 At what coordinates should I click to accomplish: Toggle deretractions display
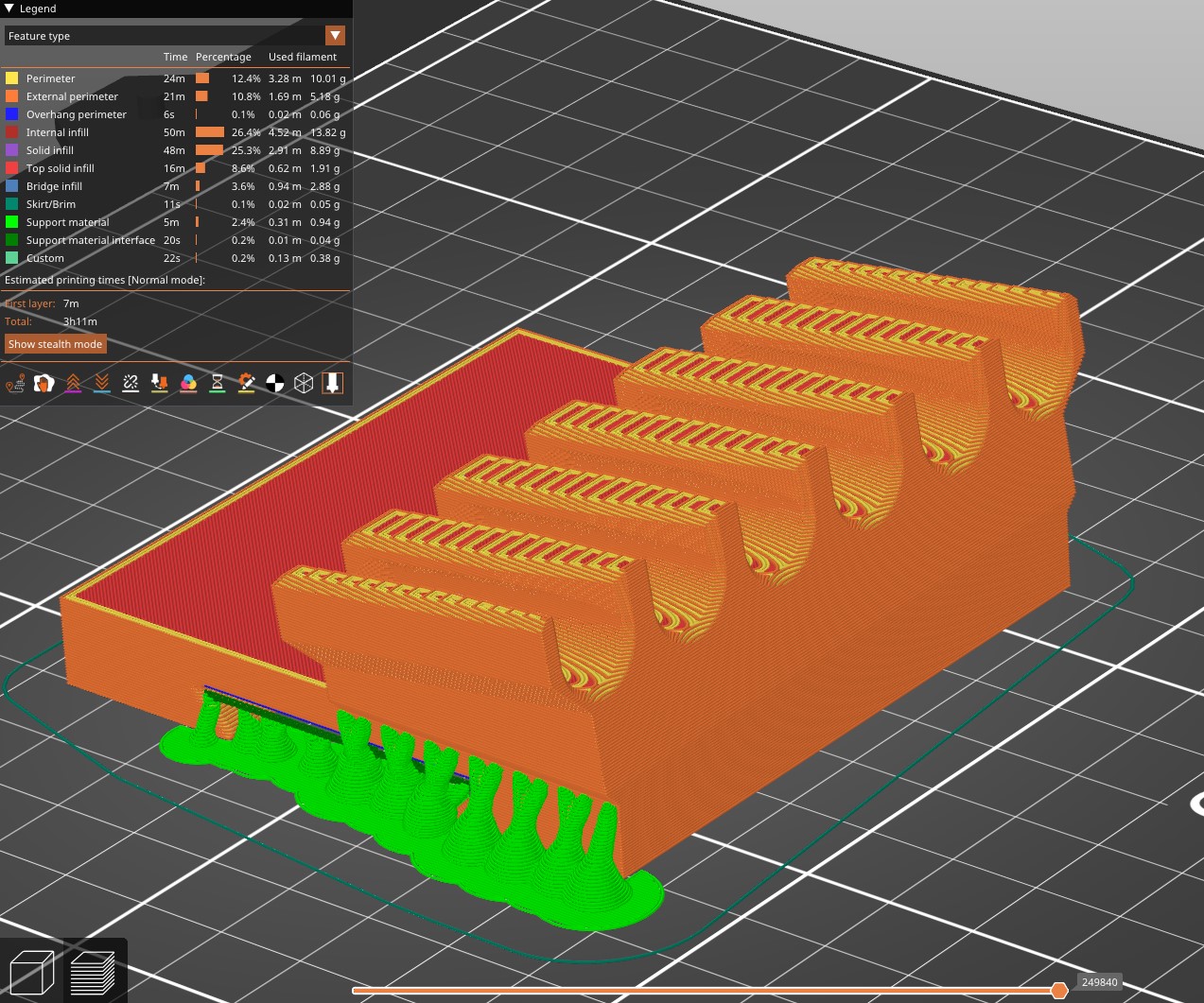[x=102, y=383]
